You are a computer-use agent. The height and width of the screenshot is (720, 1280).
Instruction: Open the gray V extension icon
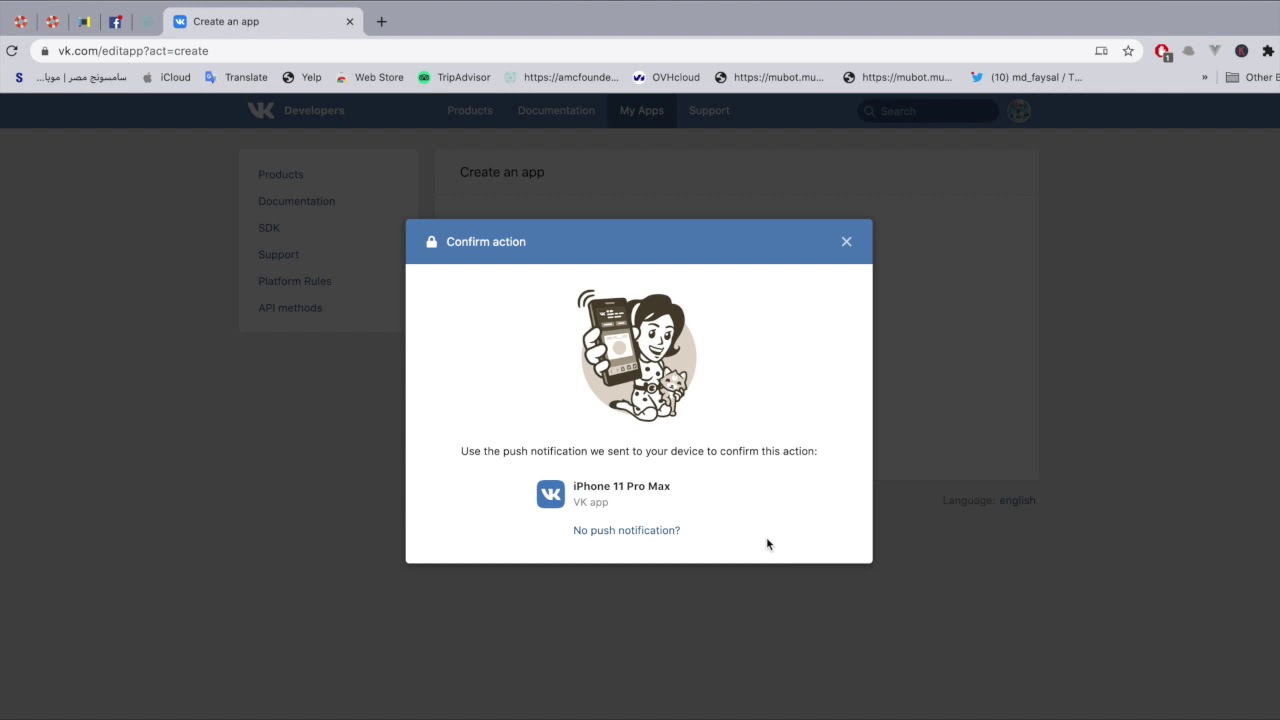1215,51
